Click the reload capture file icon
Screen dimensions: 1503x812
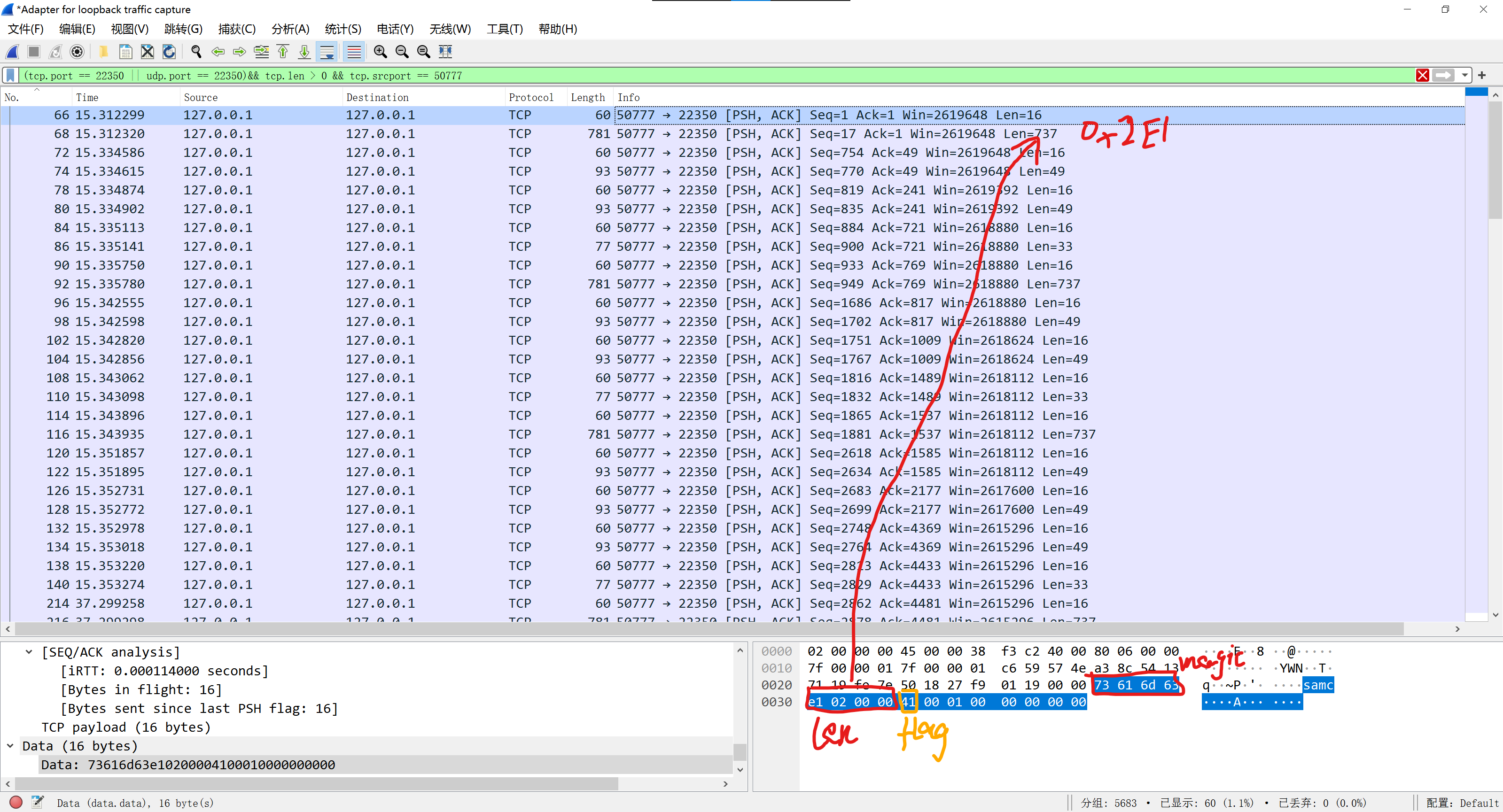pyautogui.click(x=169, y=52)
